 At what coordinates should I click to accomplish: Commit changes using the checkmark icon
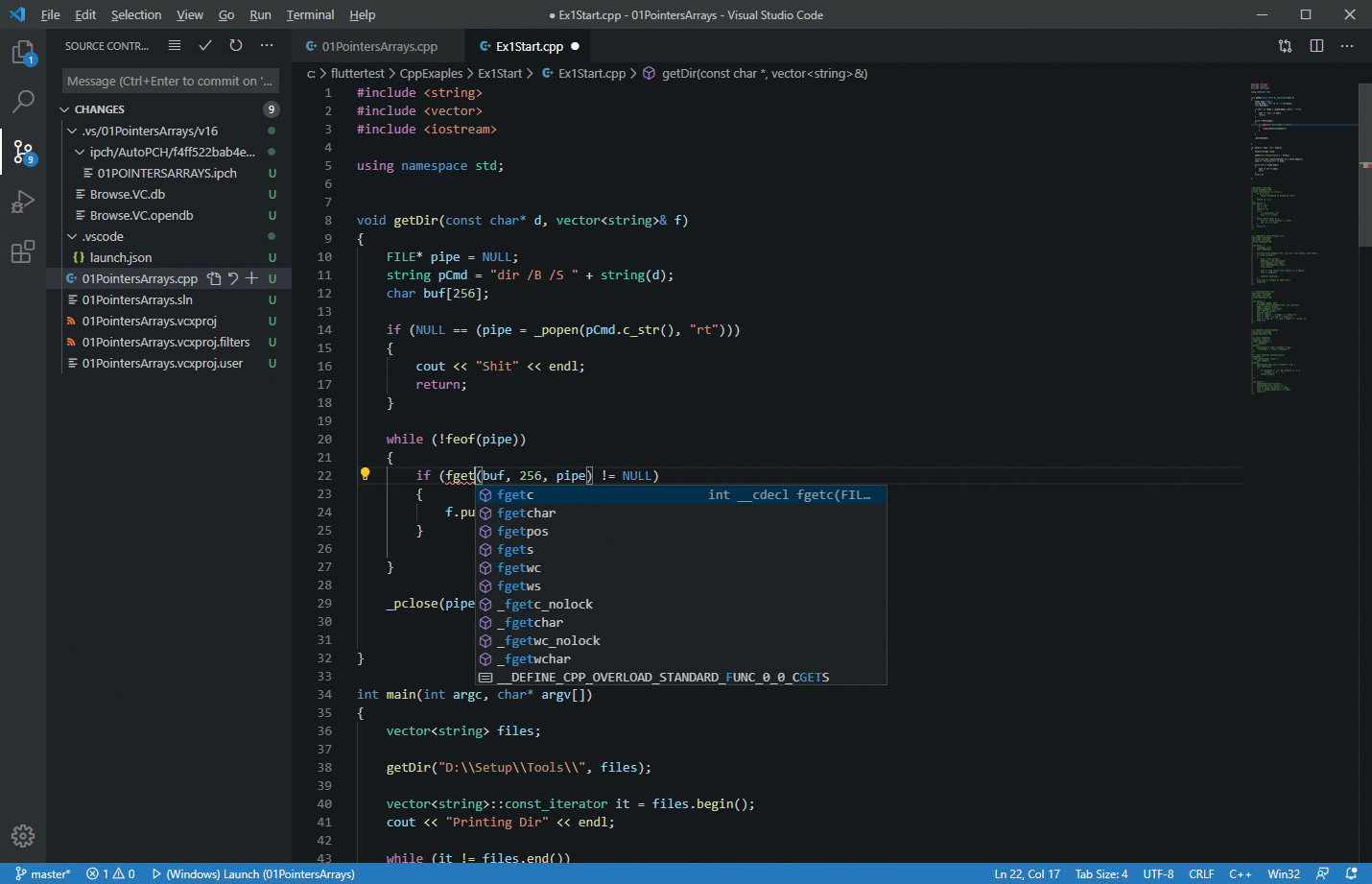(205, 45)
